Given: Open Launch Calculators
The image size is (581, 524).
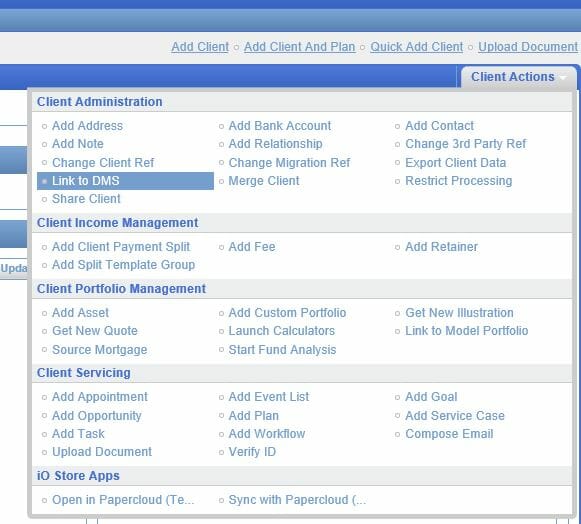Looking at the screenshot, I should tap(282, 331).
